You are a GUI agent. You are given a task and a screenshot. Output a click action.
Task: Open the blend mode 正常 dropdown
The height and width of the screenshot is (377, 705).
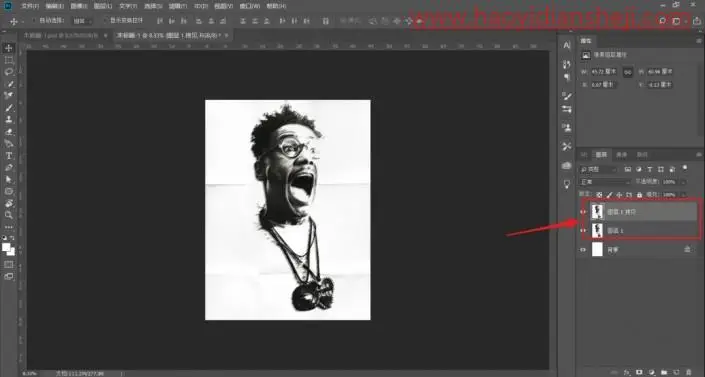pos(605,182)
